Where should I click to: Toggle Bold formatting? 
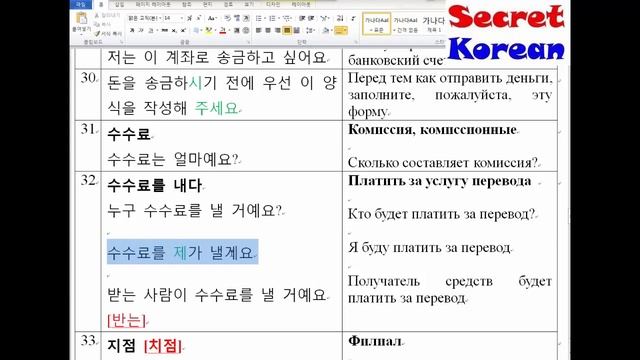coord(132,30)
